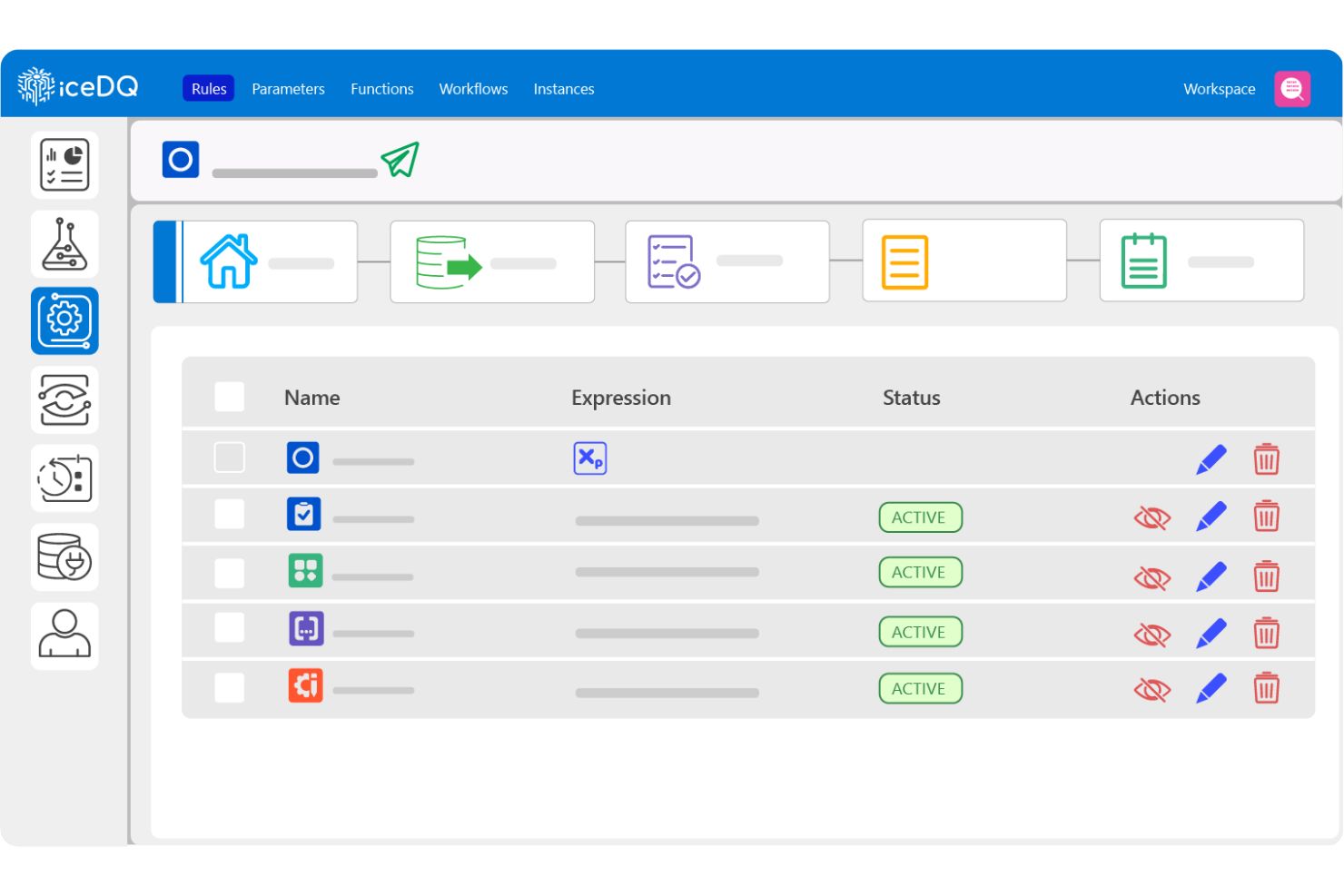This screenshot has height=896, width=1344.
Task: Toggle visibility eye for the green four-dot row
Action: pyautogui.click(x=1152, y=578)
